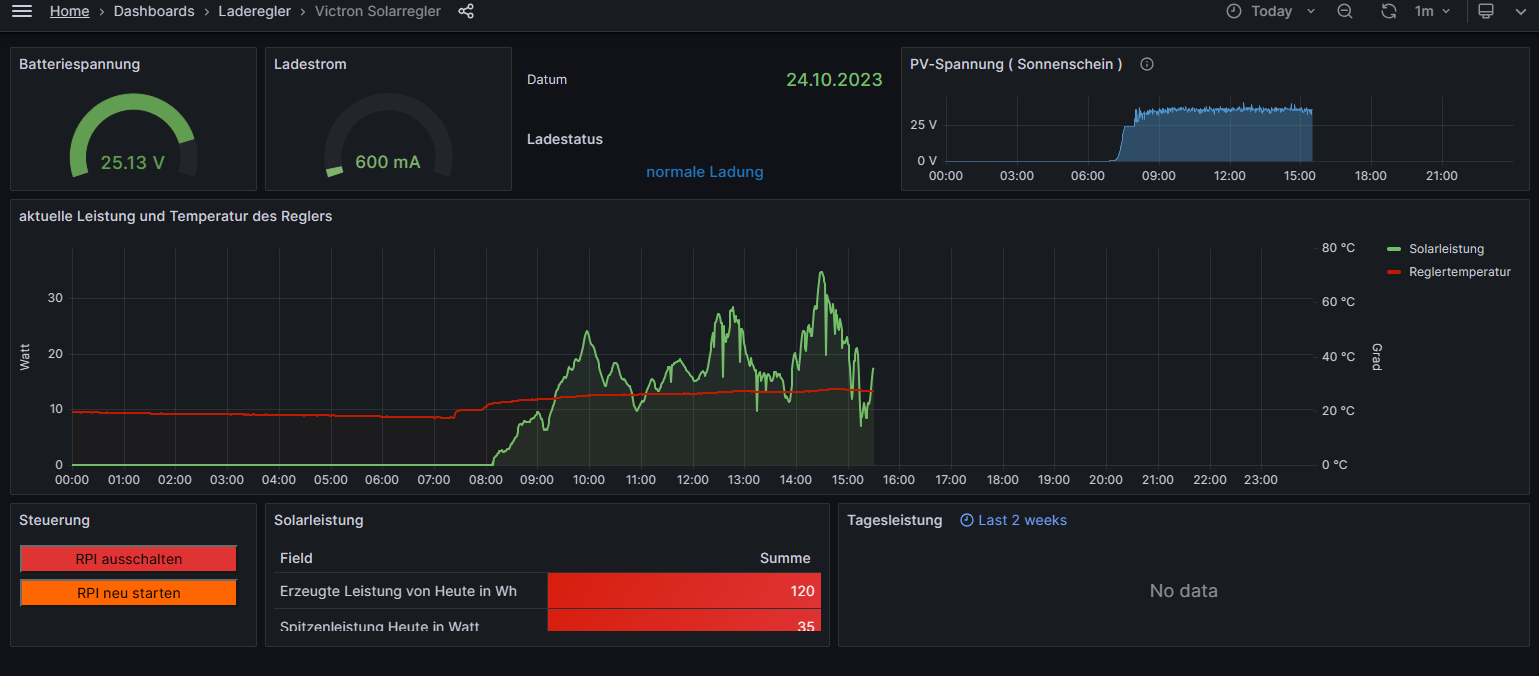
Task: Go to Home in the breadcrumb
Action: coord(69,11)
